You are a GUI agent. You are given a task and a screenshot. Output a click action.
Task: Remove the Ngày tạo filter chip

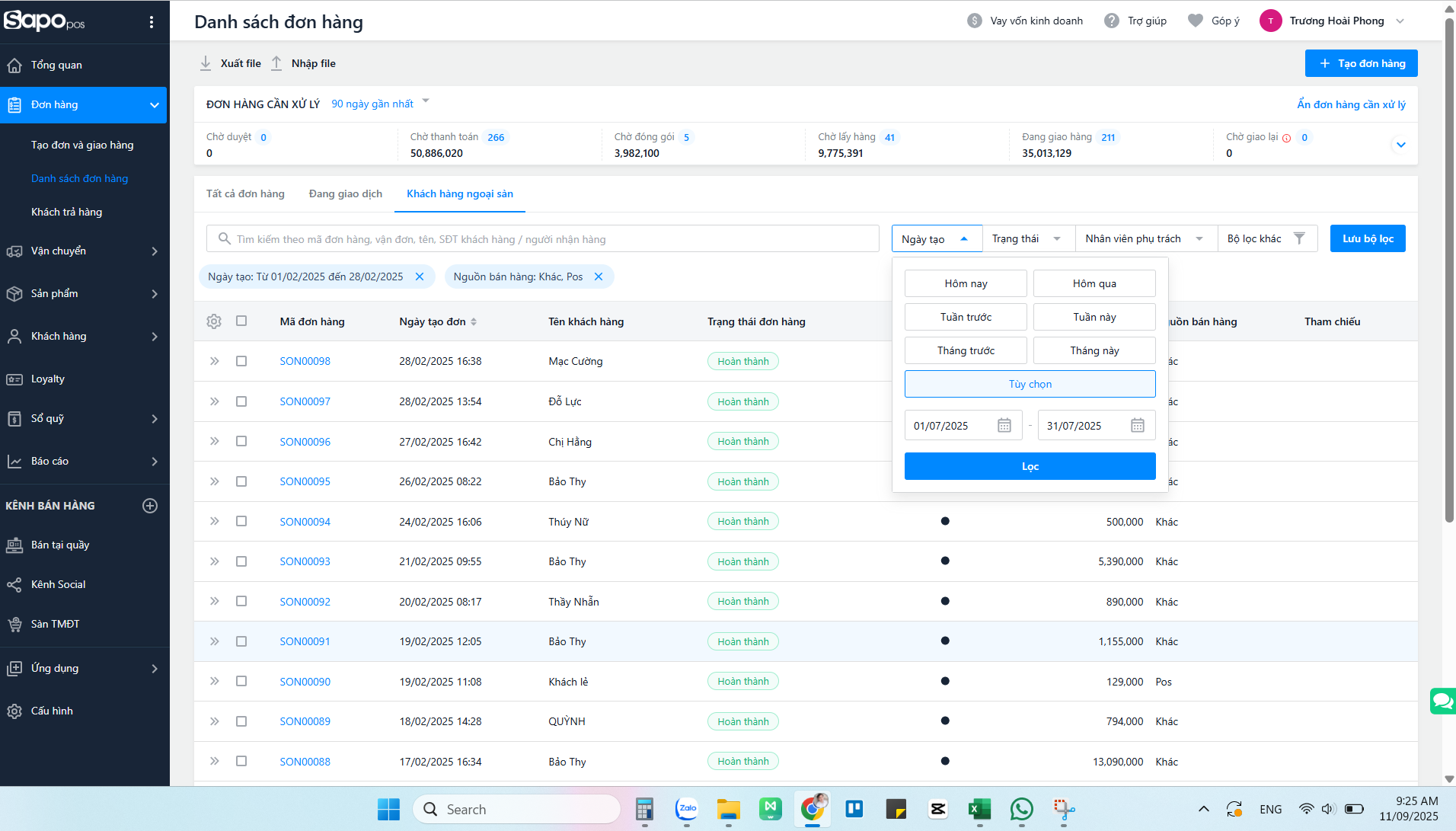(420, 276)
